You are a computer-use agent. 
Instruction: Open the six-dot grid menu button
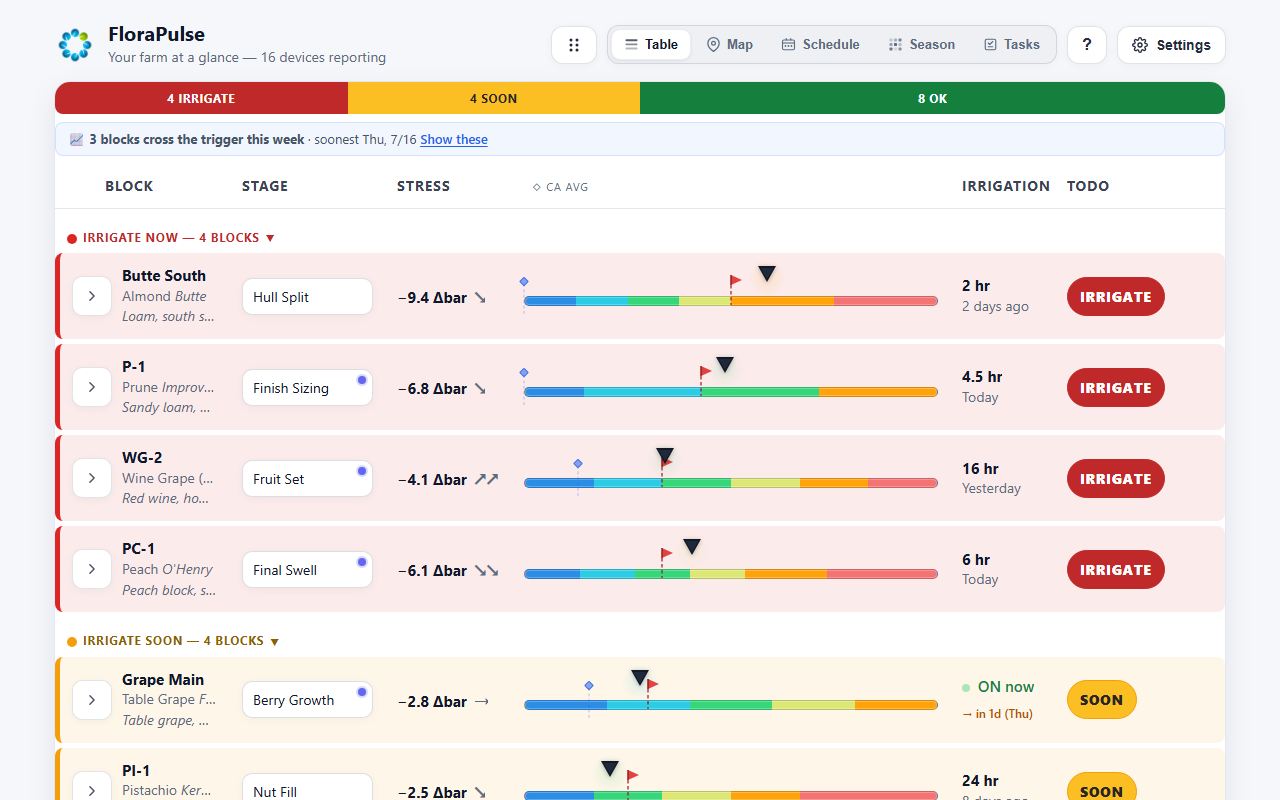coord(574,45)
